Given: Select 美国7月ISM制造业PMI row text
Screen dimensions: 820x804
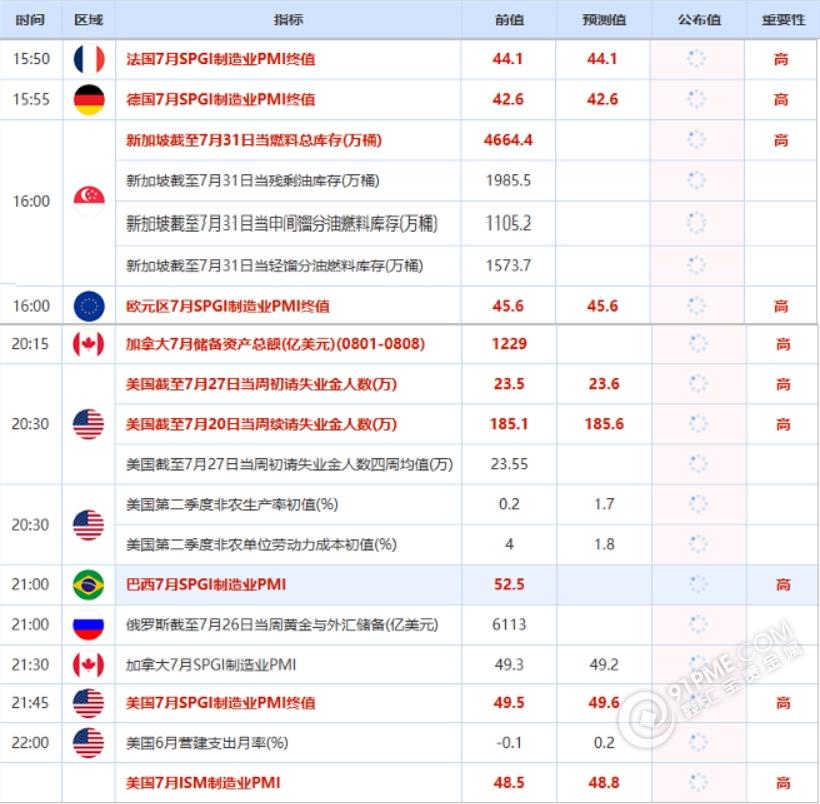Looking at the screenshot, I should coord(203,783).
